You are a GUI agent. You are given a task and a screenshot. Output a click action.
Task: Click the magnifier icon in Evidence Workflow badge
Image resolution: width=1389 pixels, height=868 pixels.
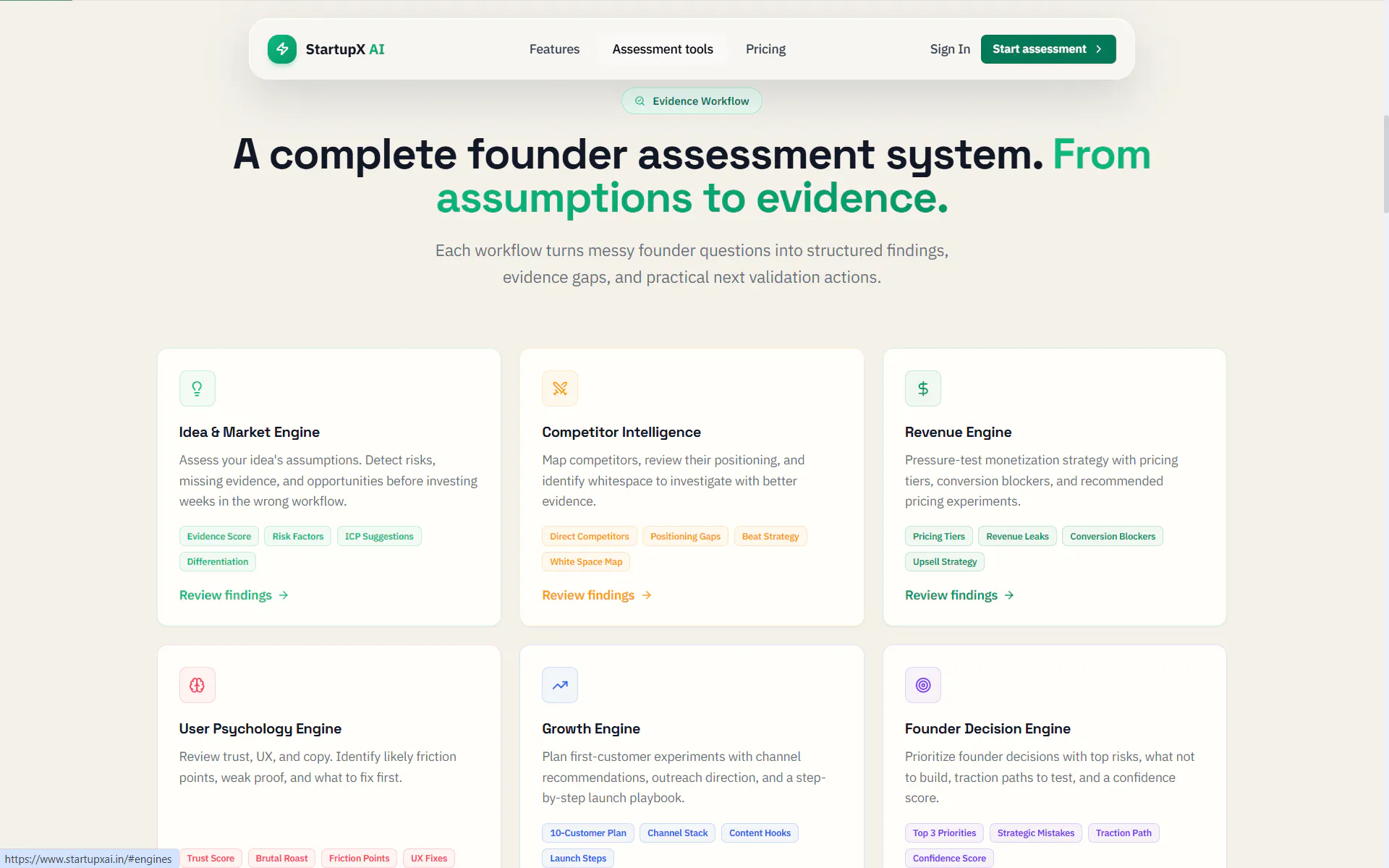tap(640, 101)
